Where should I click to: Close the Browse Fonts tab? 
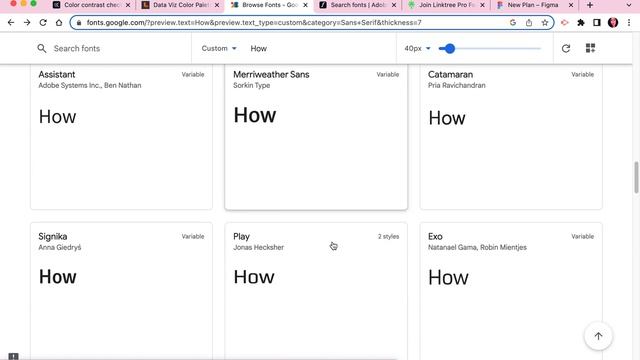pos(305,5)
